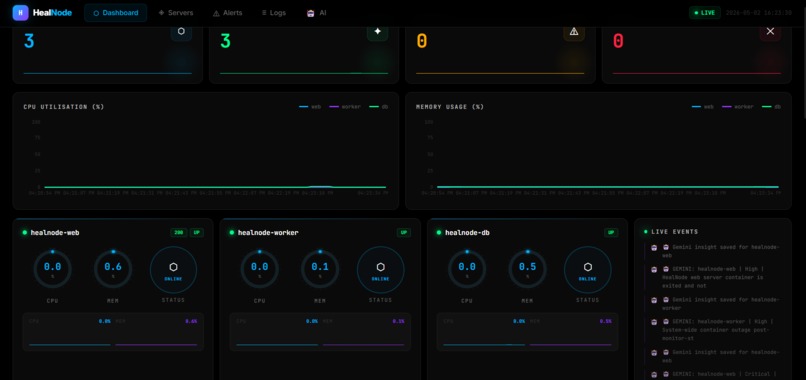Screen dimensions: 806x380
Task: Click the UP badge on healnode-db
Action: coord(611,233)
